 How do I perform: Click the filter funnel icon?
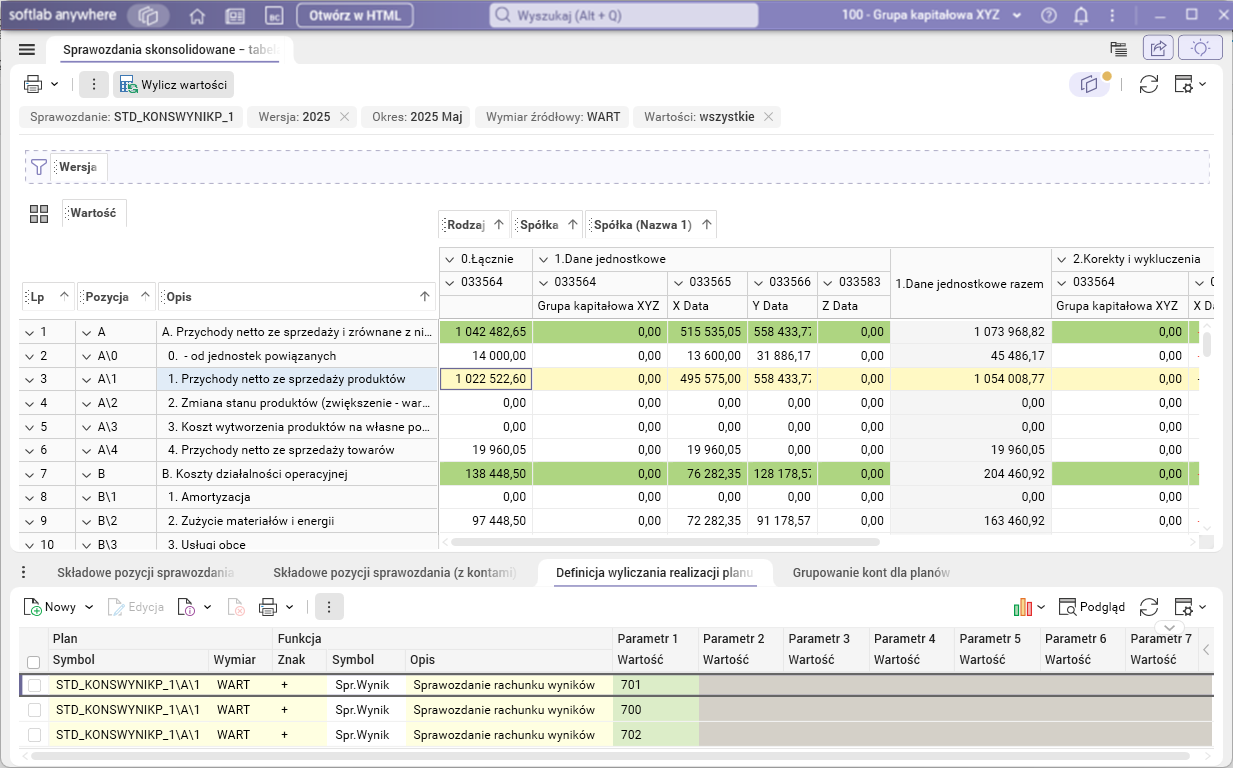click(39, 167)
